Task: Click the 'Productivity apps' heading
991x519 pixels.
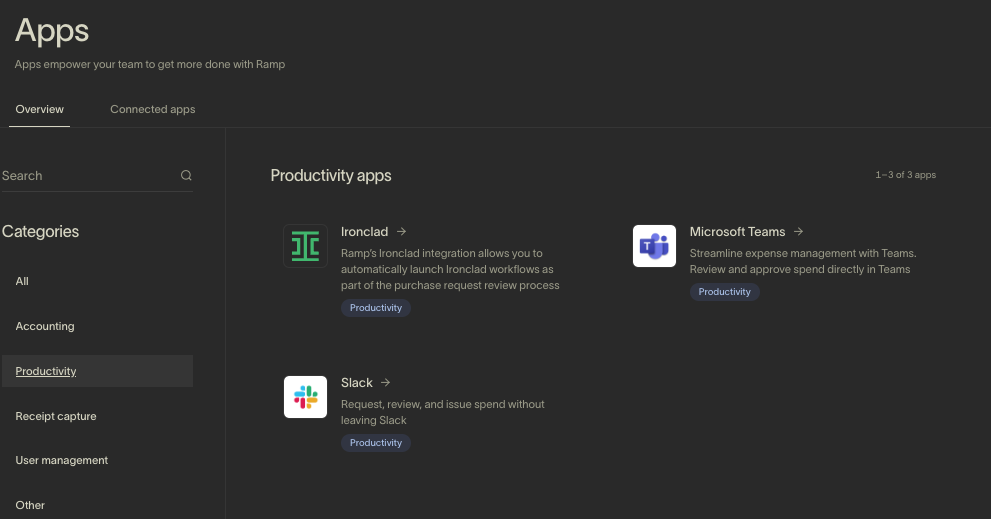Action: 331,175
